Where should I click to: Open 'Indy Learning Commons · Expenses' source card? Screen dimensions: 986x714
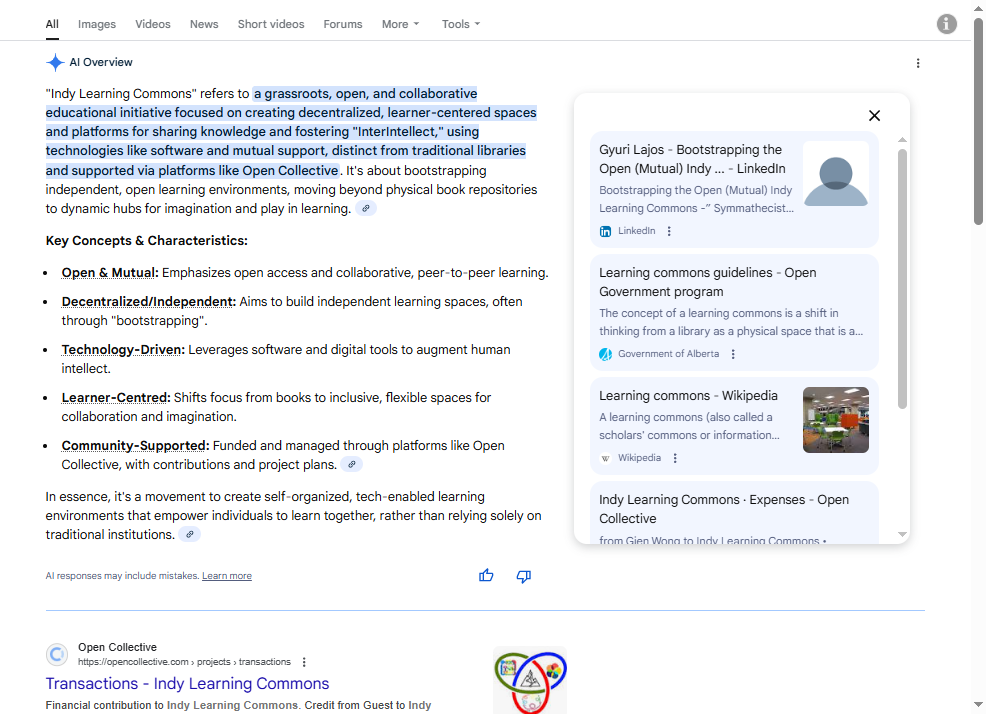tap(734, 513)
